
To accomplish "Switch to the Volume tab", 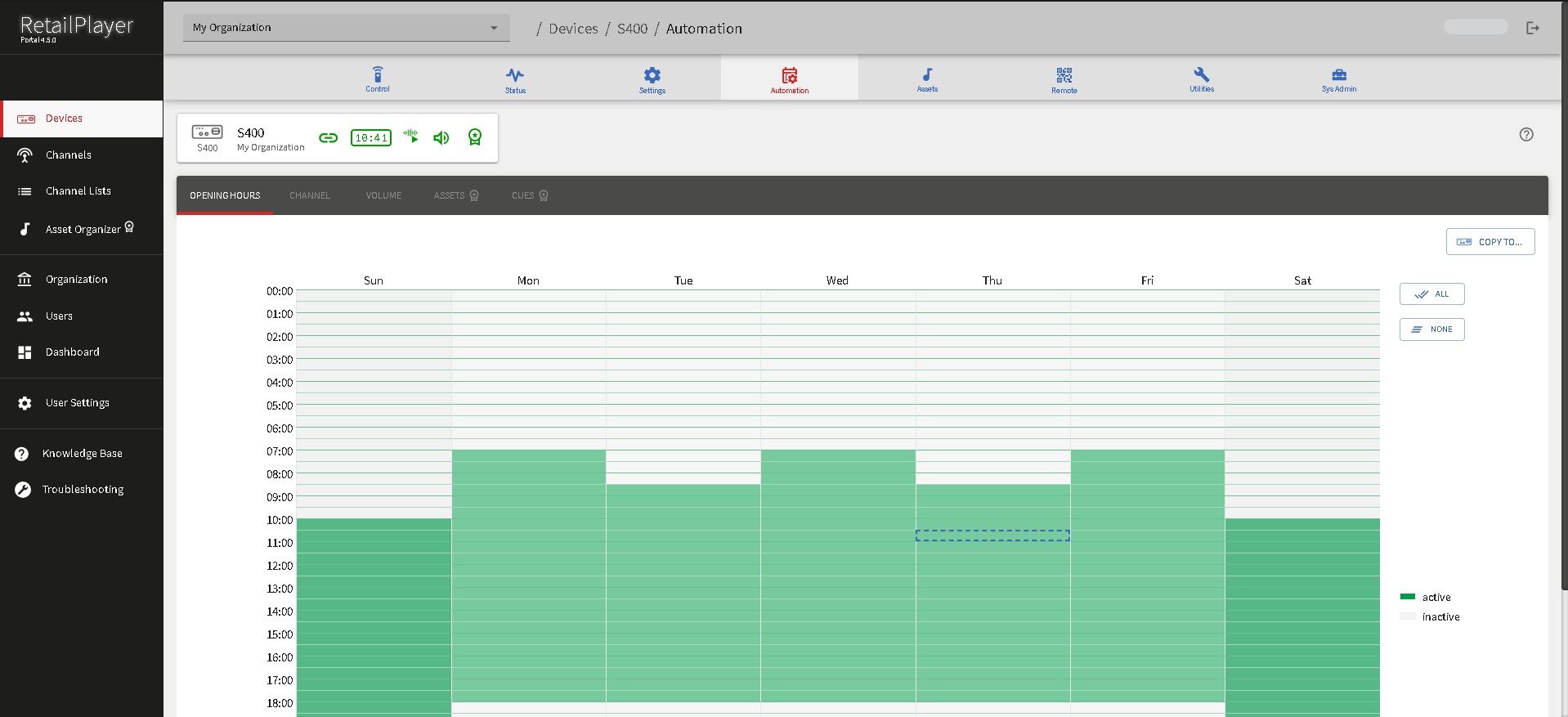I will (383, 195).
